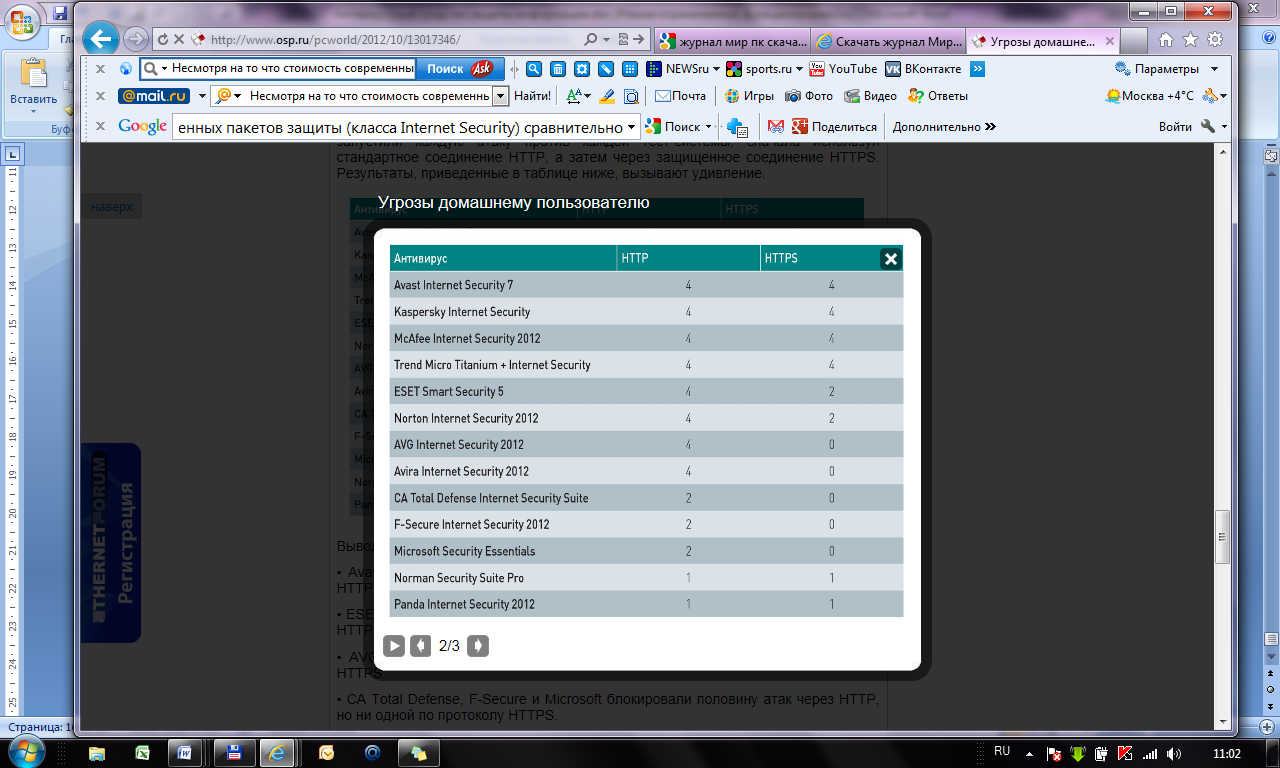Screen dimensions: 1280x768
Task: Open 'Игры' on the Mail.ru toolbar
Action: pyautogui.click(x=749, y=96)
